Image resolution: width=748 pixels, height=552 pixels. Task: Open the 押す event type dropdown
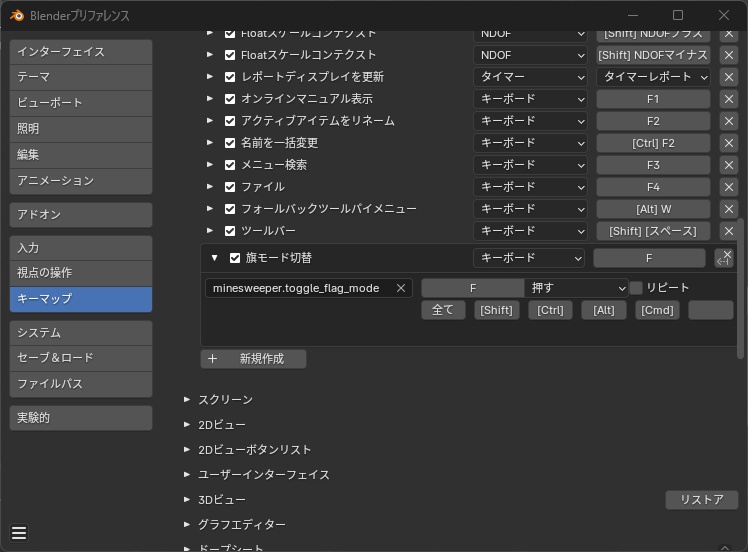(x=577, y=288)
